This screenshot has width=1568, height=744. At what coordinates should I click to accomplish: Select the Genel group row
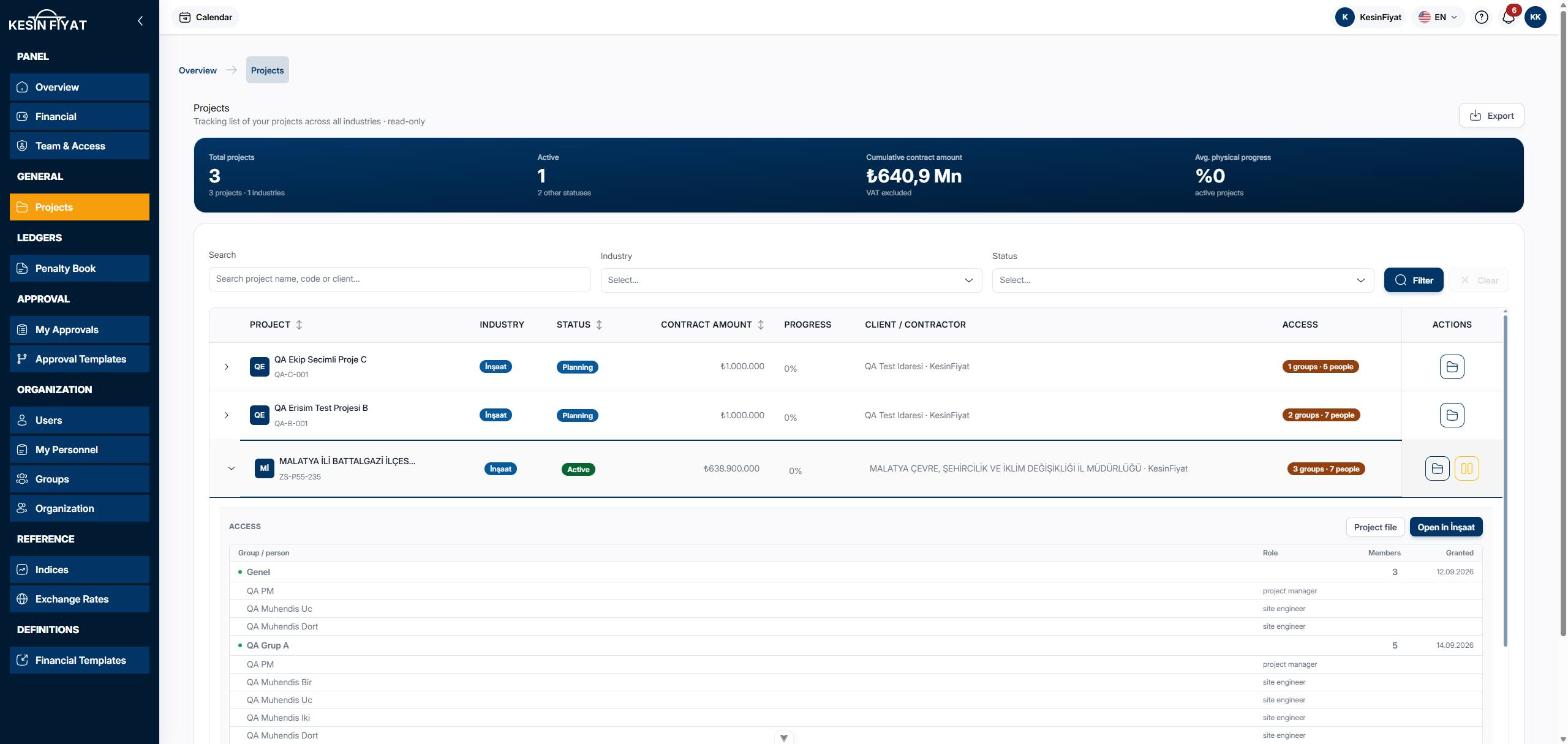click(855, 572)
